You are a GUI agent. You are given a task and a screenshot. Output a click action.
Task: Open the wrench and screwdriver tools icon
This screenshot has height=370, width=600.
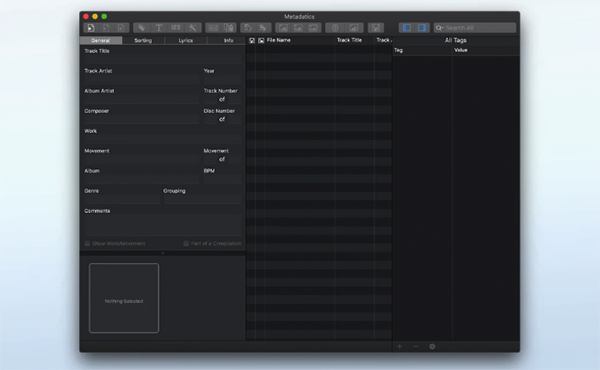192,28
